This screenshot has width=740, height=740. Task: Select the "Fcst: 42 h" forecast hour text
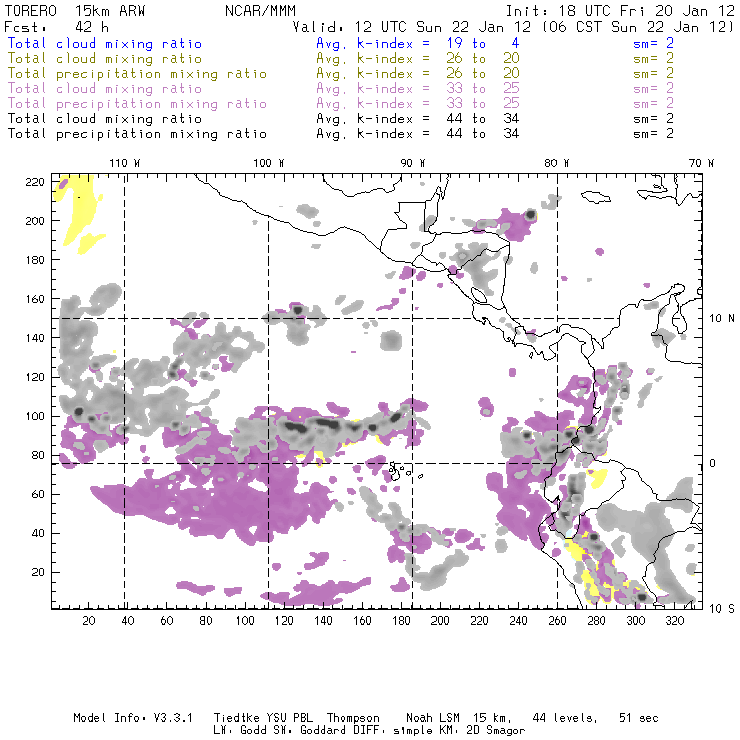point(57,27)
